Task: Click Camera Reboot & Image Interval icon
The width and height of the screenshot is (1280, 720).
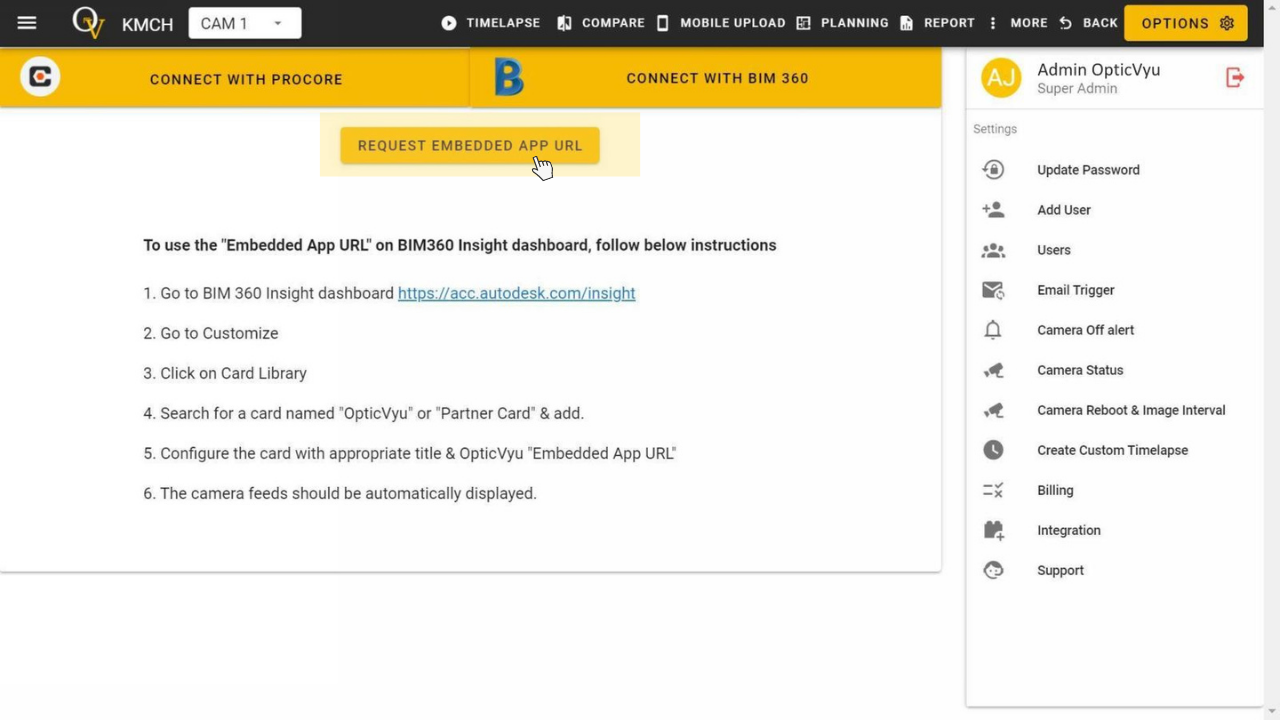Action: [x=993, y=410]
